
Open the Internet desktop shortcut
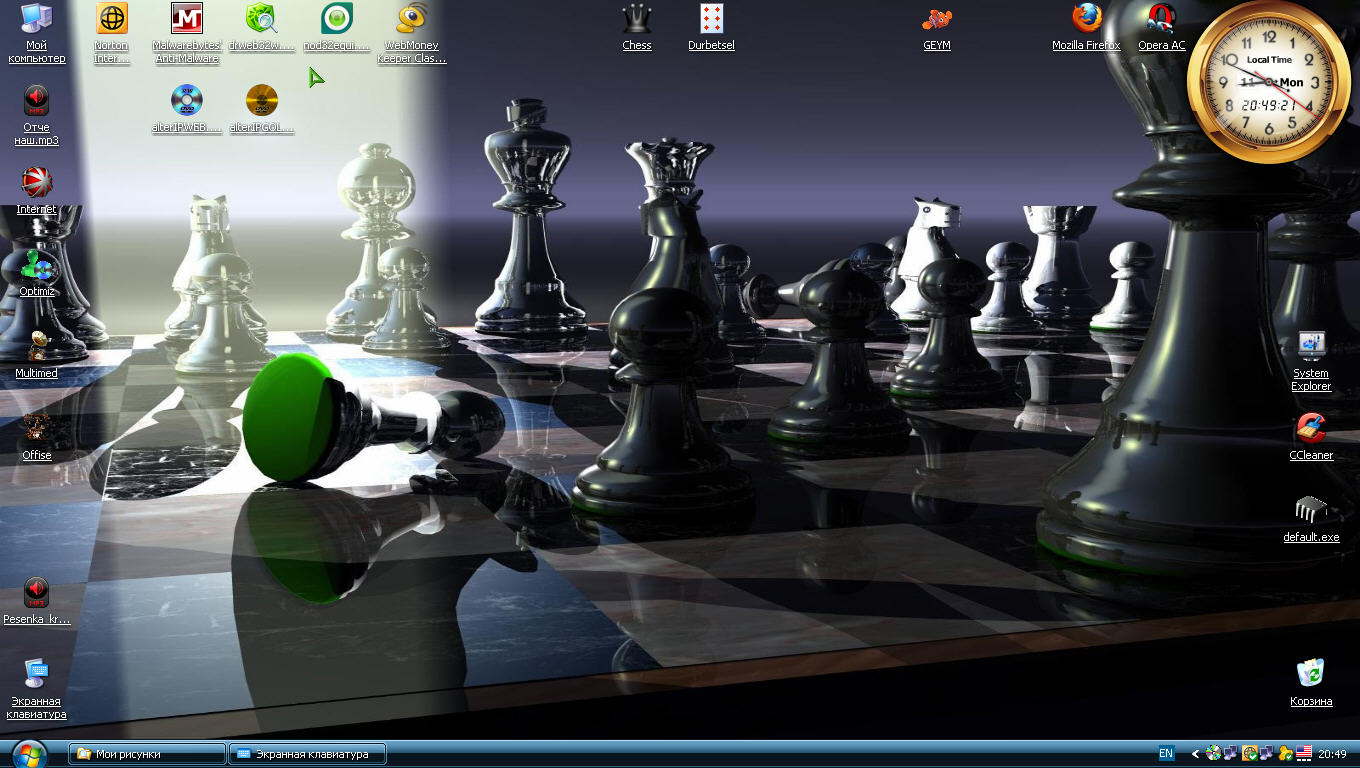[37, 192]
